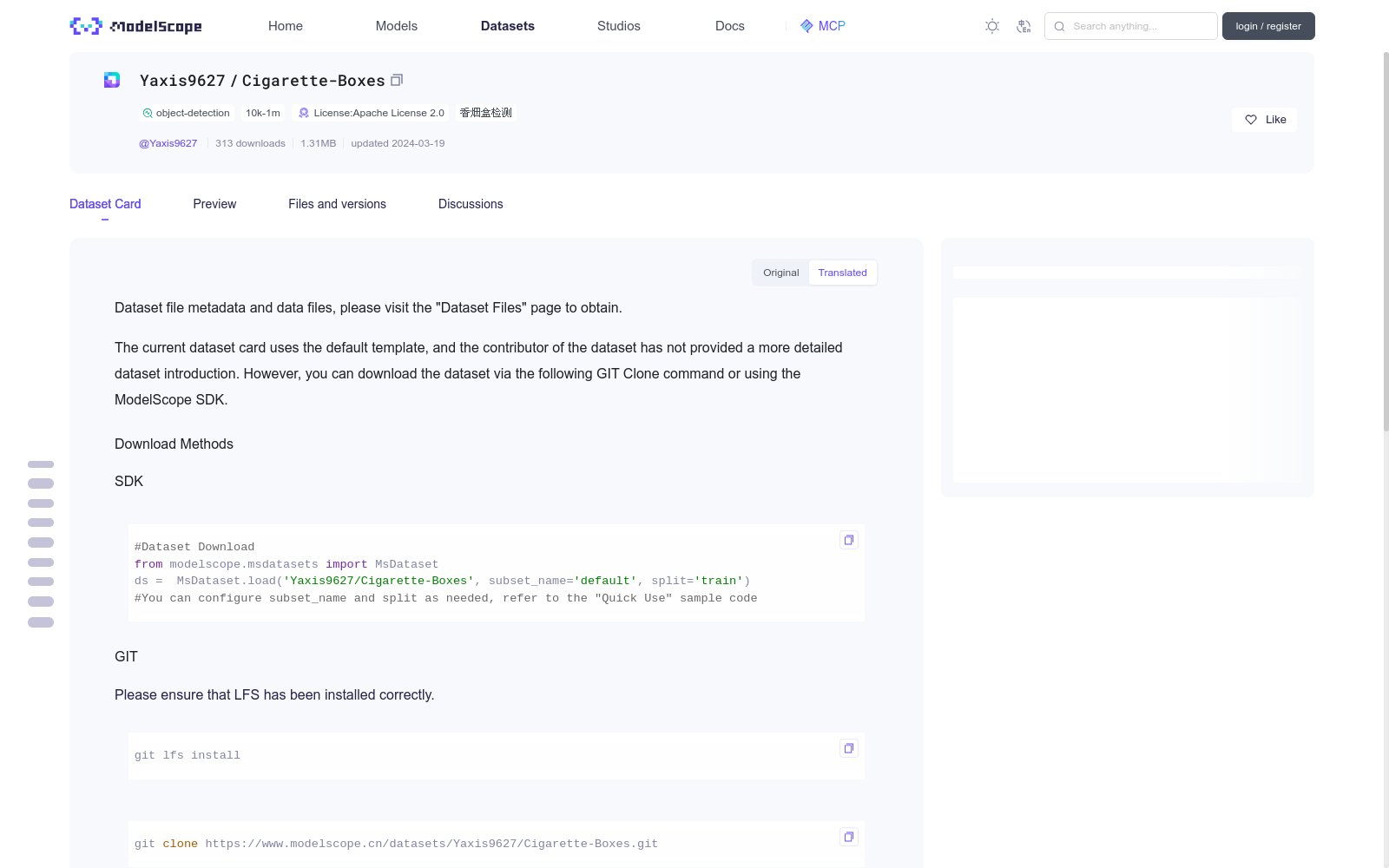Copy the dataset name Yaxis9627/Cigarette-Boxes
Screen dimensions: 1389x868
[x=397, y=80]
